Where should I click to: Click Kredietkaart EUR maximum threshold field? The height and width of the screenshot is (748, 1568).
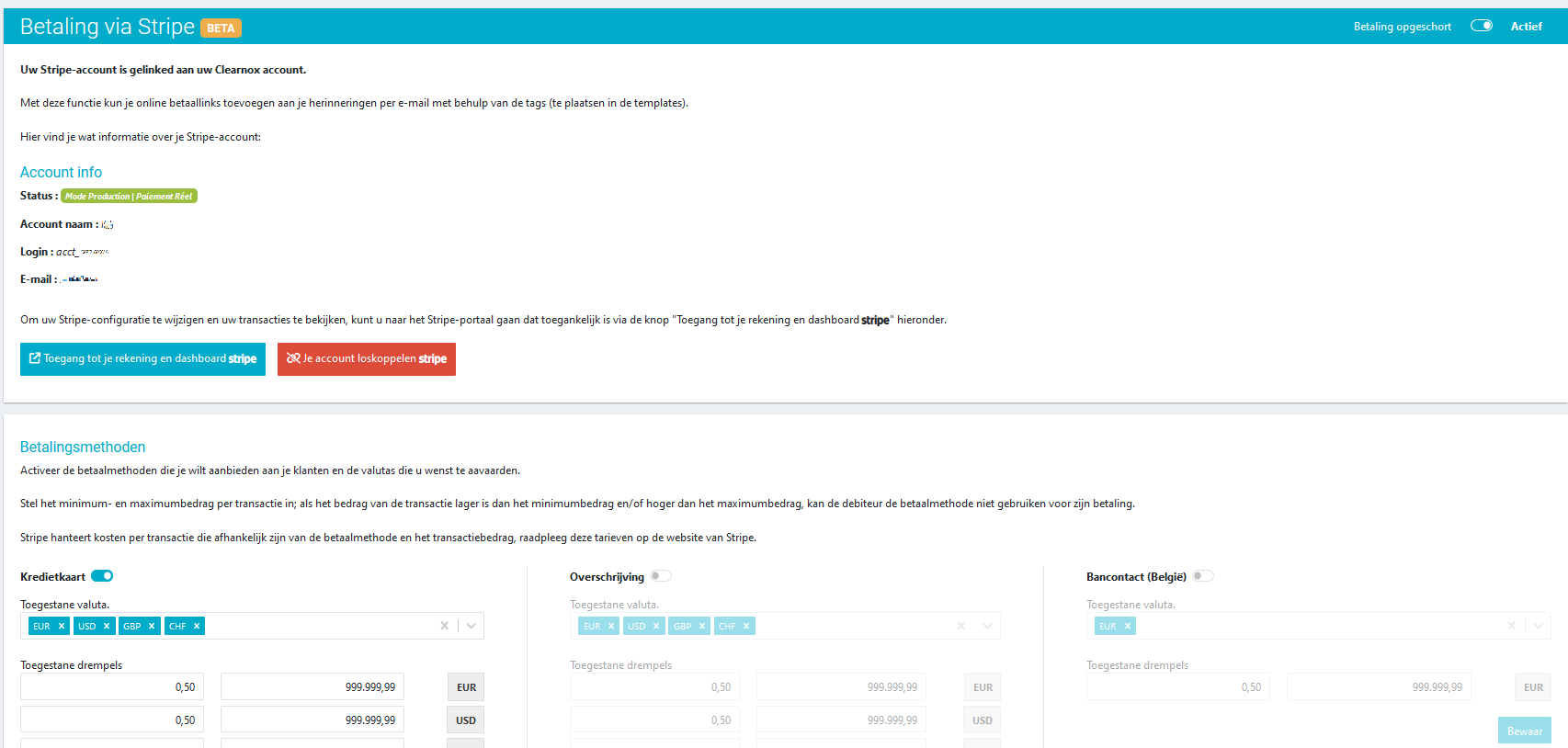click(312, 686)
